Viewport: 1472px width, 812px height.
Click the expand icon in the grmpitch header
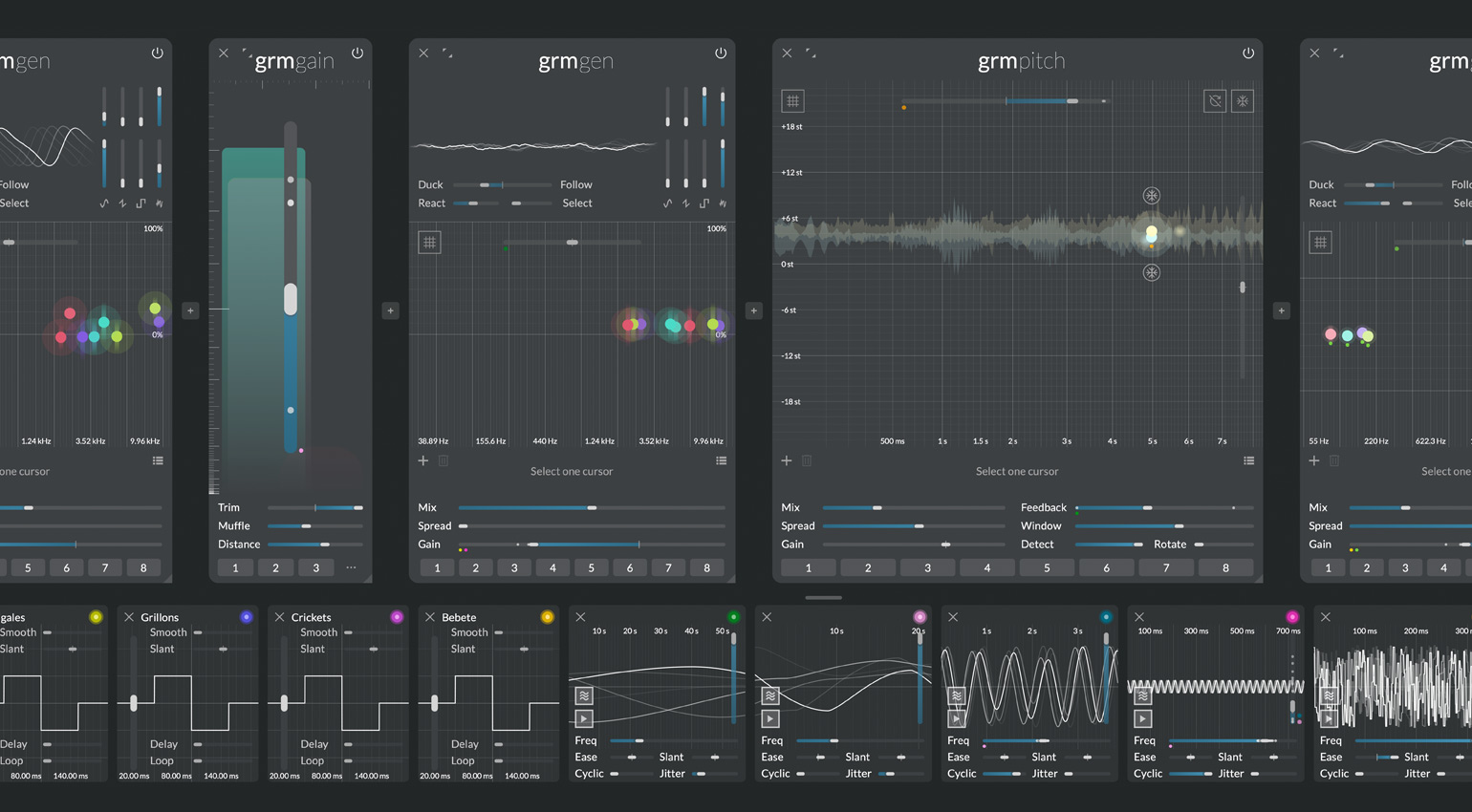click(811, 53)
